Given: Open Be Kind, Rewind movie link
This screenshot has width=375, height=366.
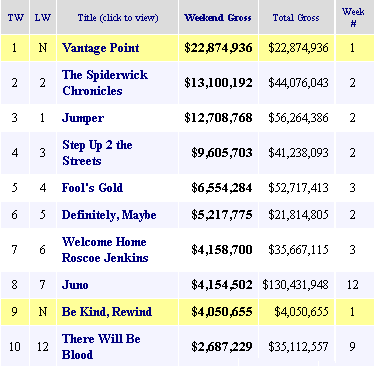Looking at the screenshot, I should (x=107, y=312).
